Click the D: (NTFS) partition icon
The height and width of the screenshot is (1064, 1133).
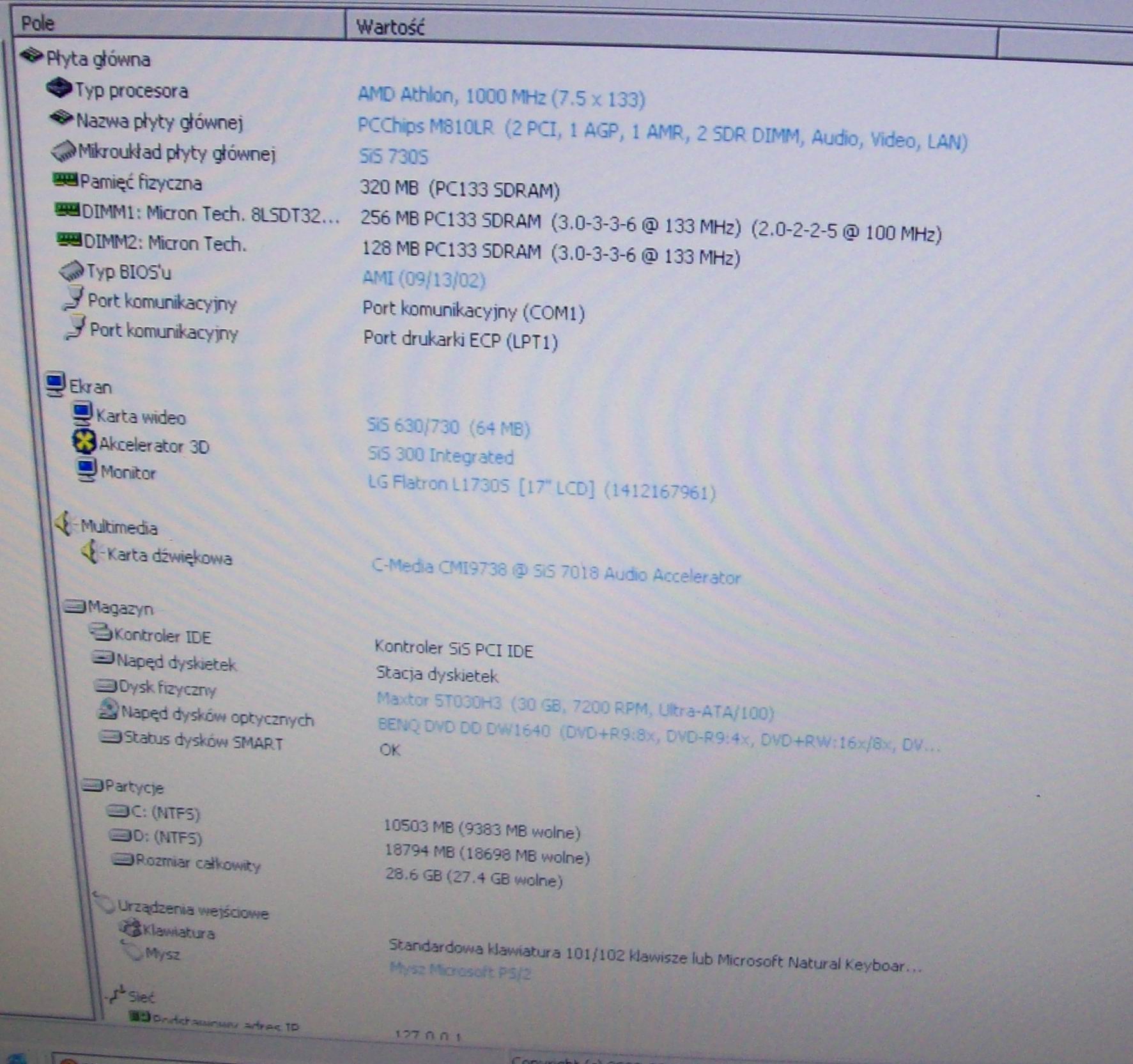pos(120,835)
